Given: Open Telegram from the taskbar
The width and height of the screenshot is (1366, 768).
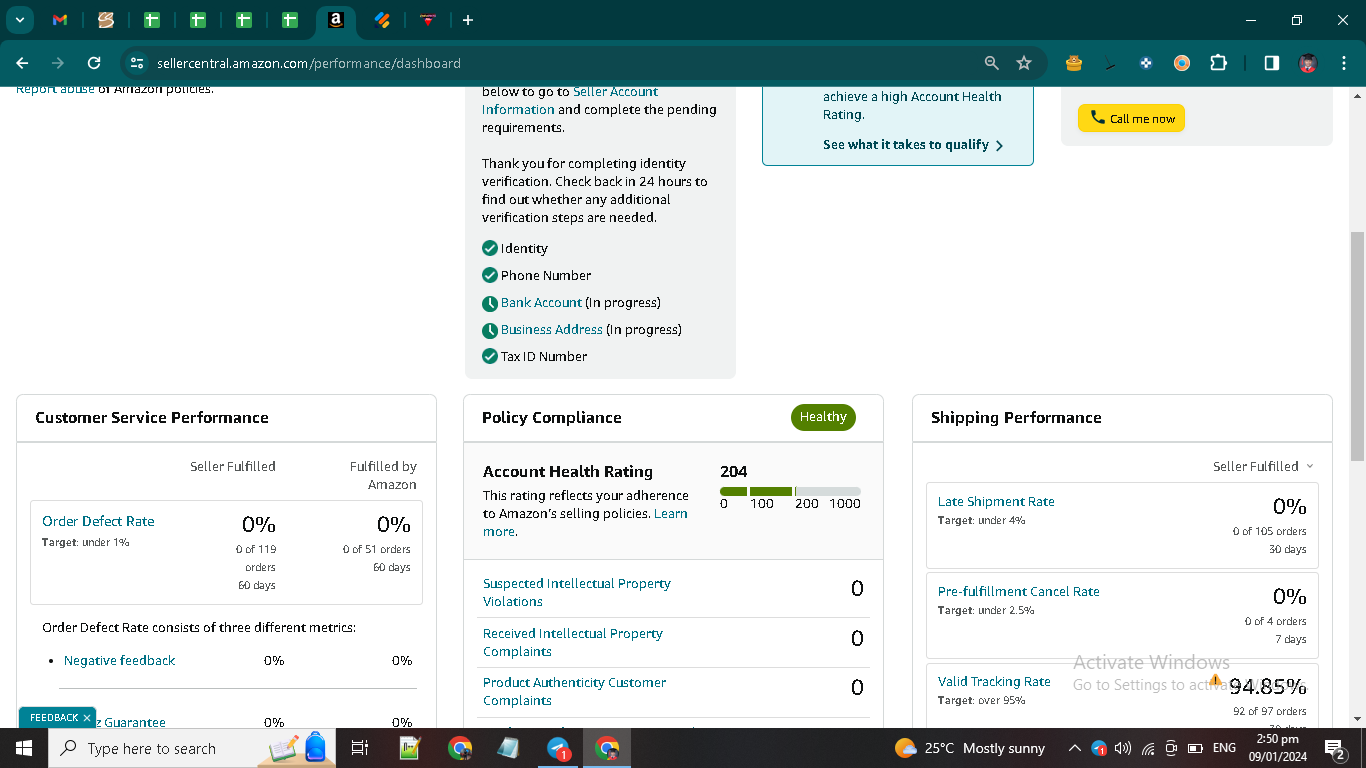Looking at the screenshot, I should pyautogui.click(x=558, y=748).
